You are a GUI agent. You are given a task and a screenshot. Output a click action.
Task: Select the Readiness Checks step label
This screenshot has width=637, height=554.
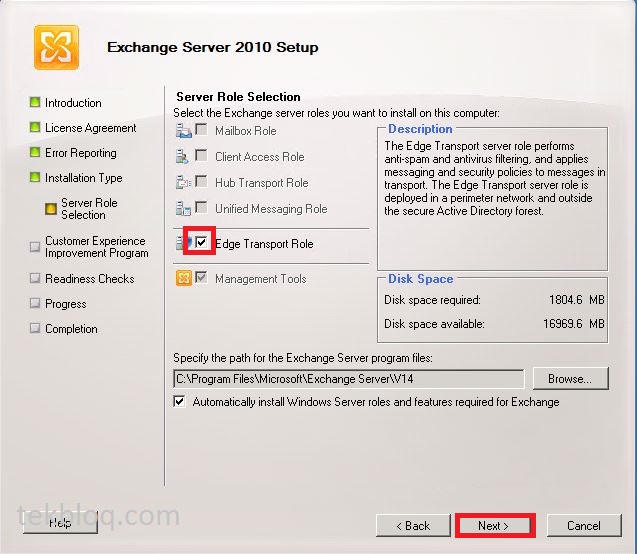[x=90, y=279]
